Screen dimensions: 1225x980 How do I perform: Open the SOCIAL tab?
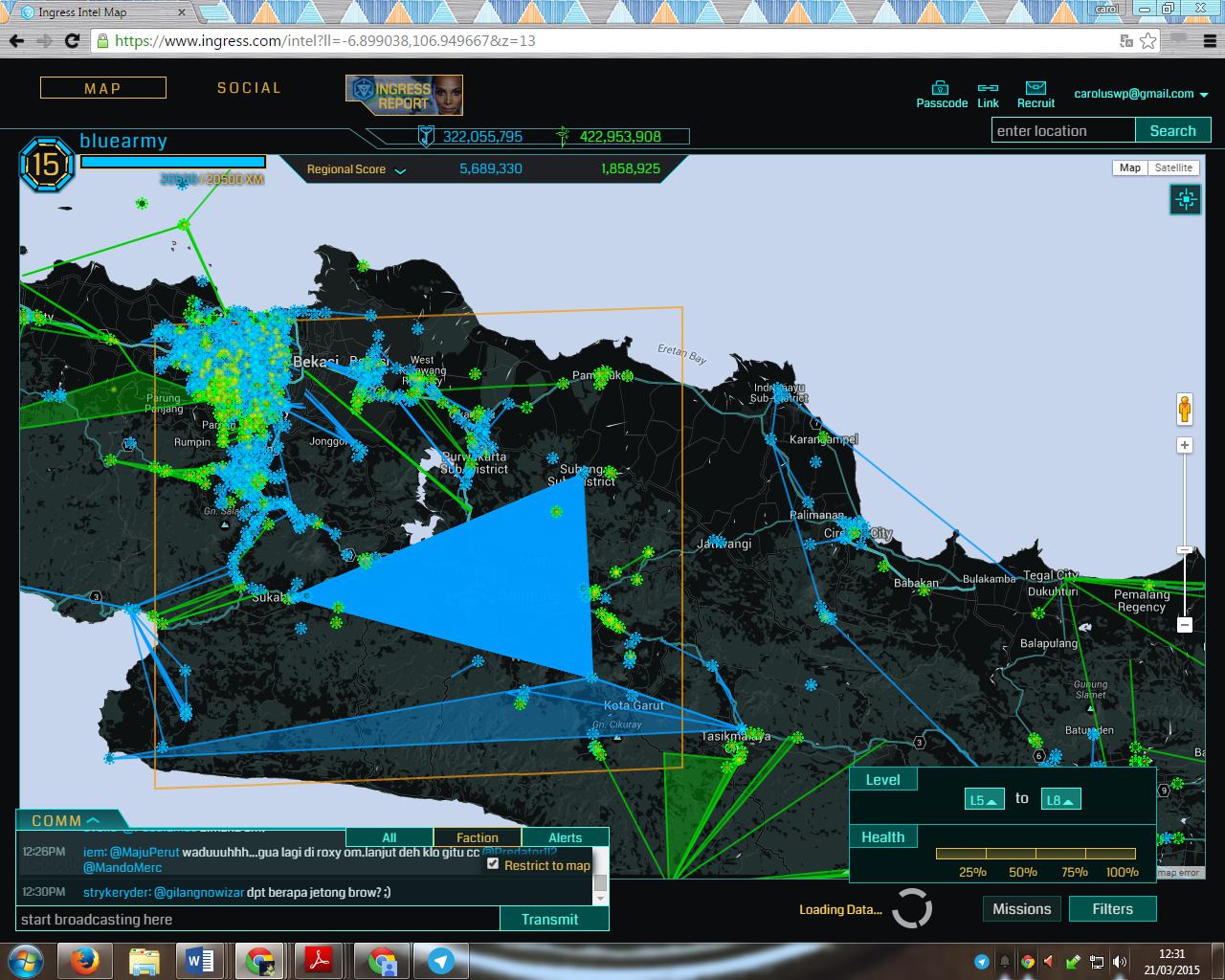[x=249, y=88]
